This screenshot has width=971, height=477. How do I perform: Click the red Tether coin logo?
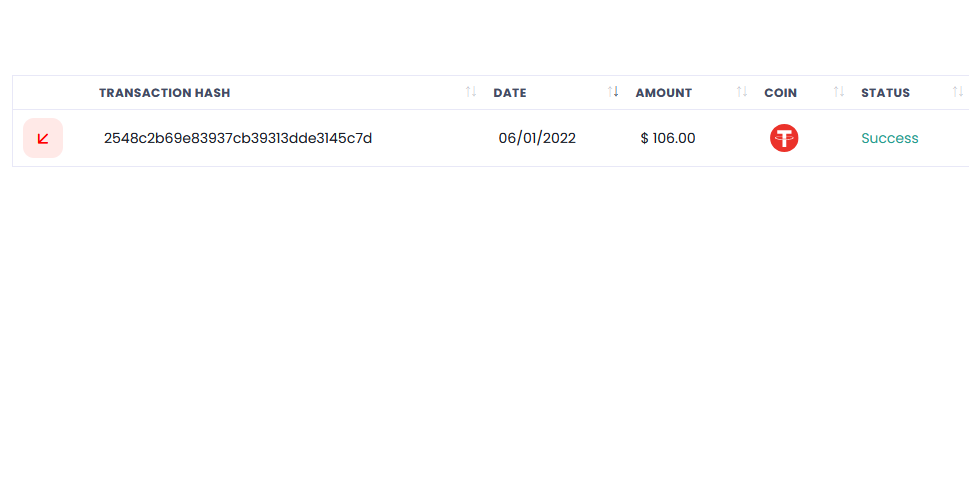click(784, 138)
